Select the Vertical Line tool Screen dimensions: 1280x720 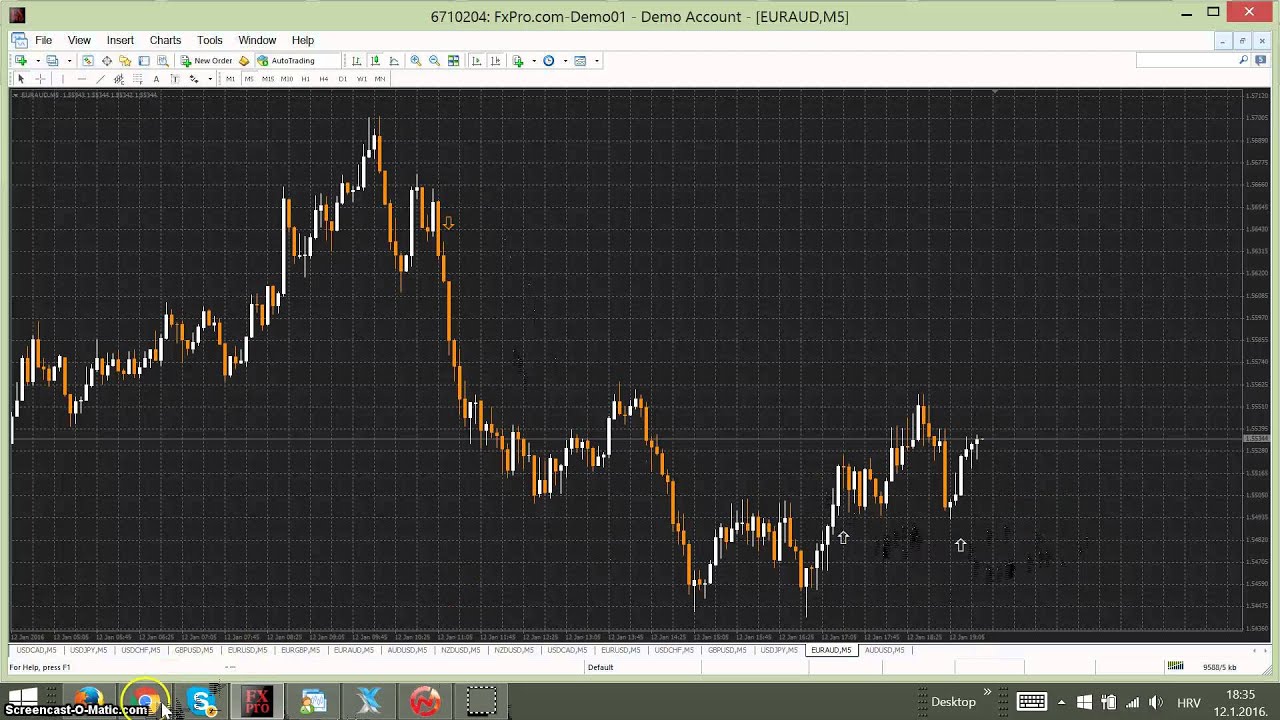tap(63, 79)
